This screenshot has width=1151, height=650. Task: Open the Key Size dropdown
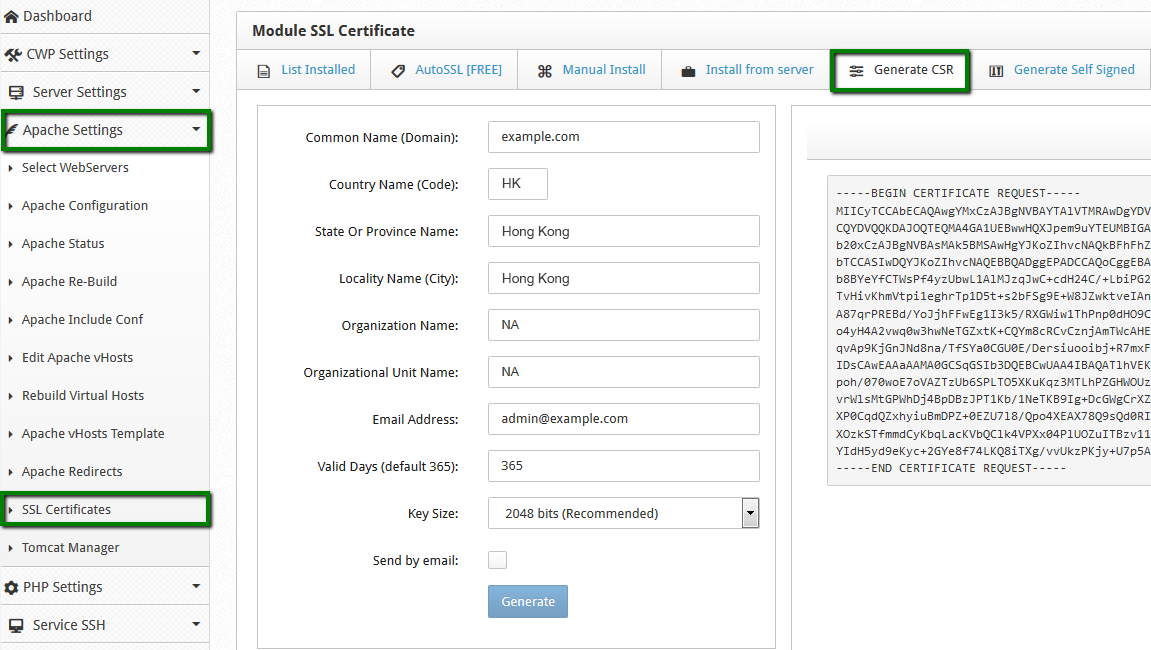coord(623,513)
